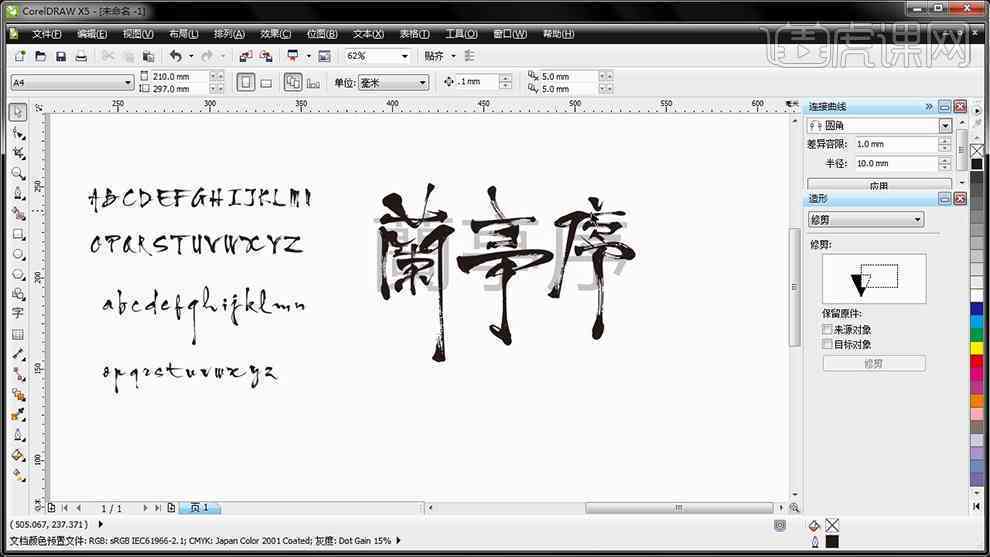Click the page width 210.0 mm field
990x557 pixels.
[179, 76]
